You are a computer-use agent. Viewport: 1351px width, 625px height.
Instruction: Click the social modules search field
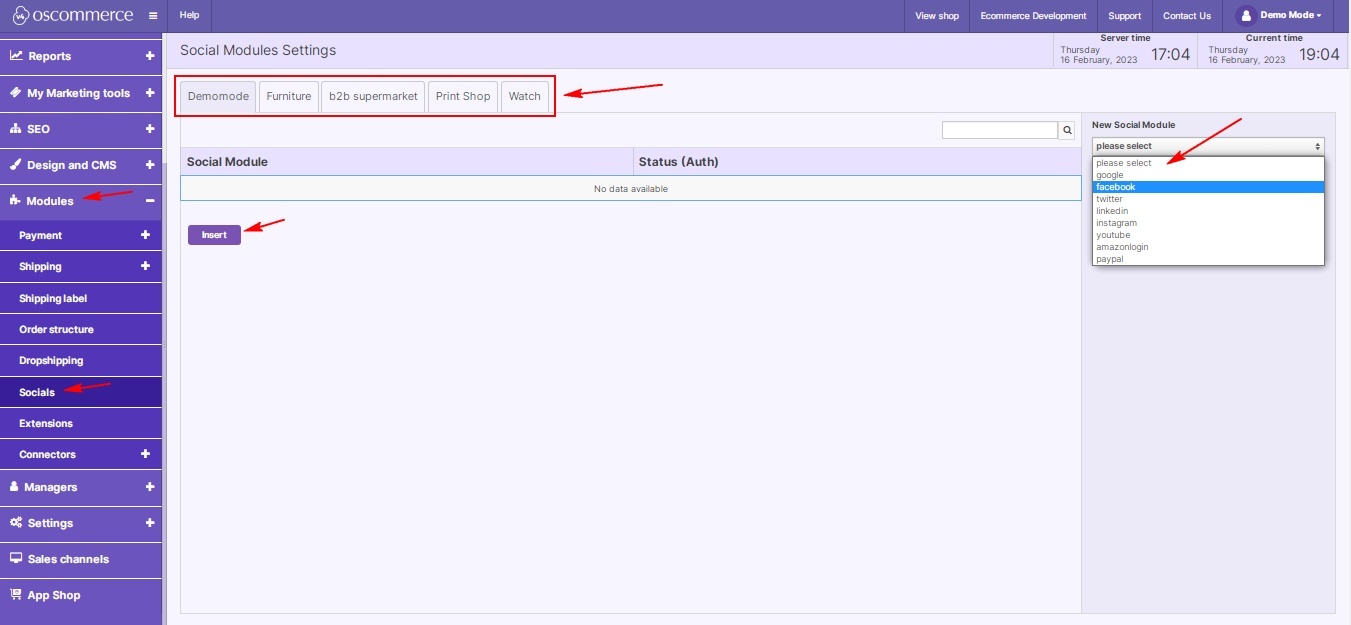(1000, 130)
